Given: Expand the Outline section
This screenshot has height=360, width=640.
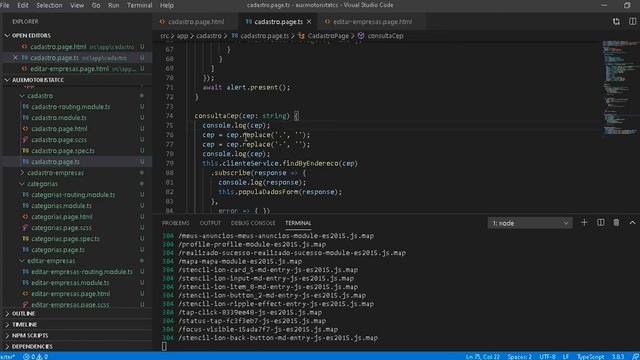Looking at the screenshot, I should pos(77,313).
